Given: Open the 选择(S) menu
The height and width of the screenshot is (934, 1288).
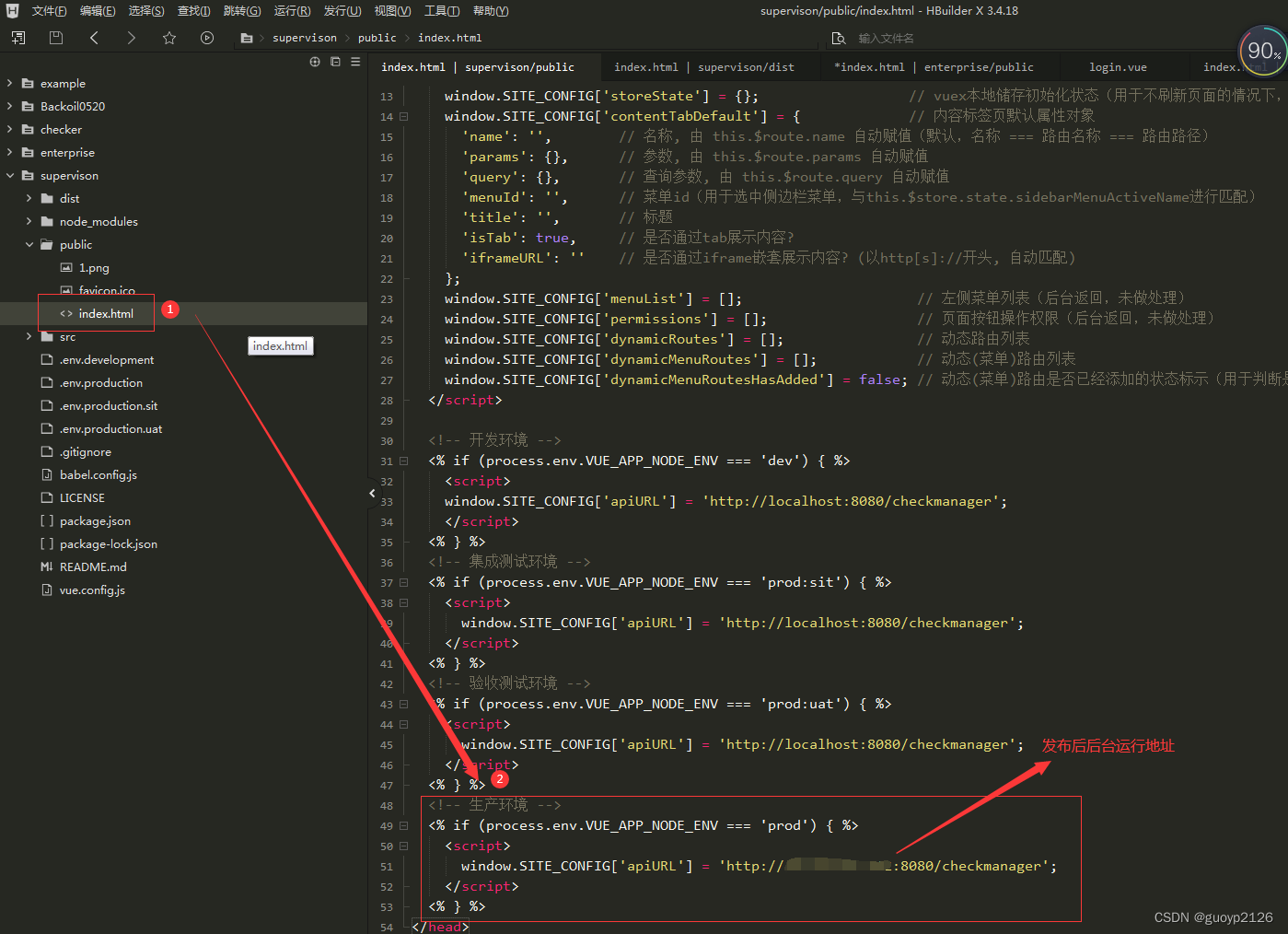Looking at the screenshot, I should [x=146, y=11].
